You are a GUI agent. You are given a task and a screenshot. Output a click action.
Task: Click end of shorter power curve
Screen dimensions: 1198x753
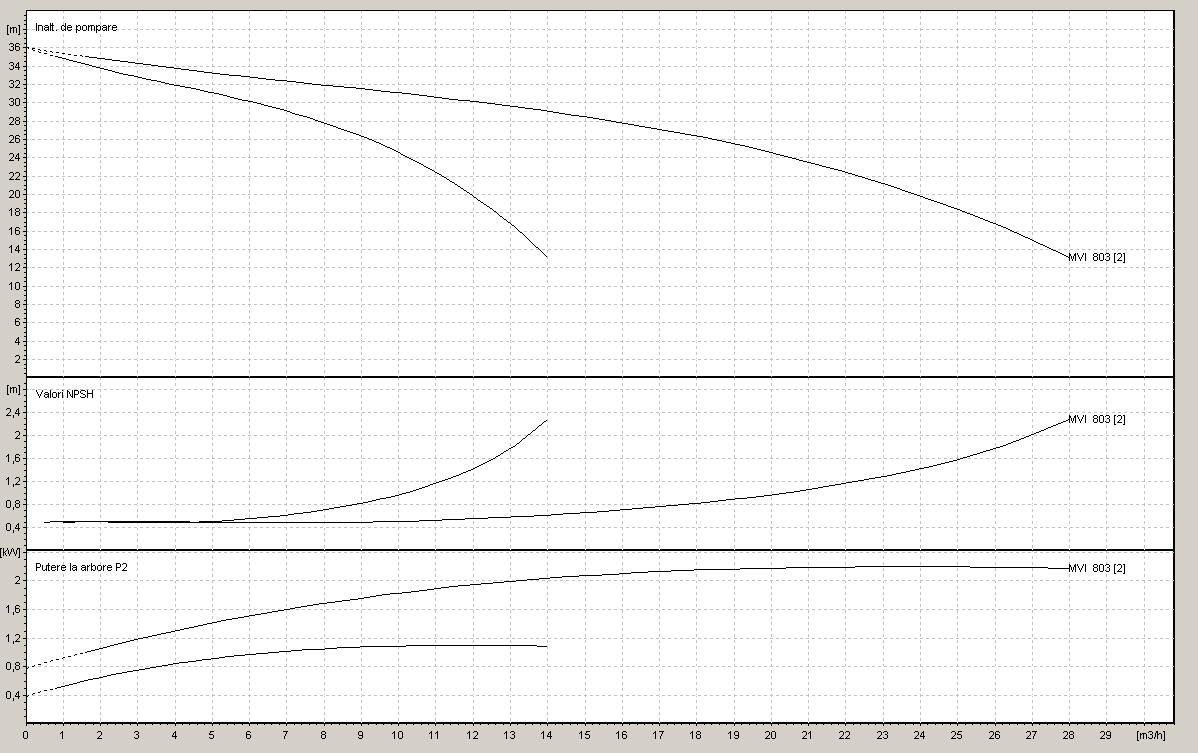pos(547,646)
